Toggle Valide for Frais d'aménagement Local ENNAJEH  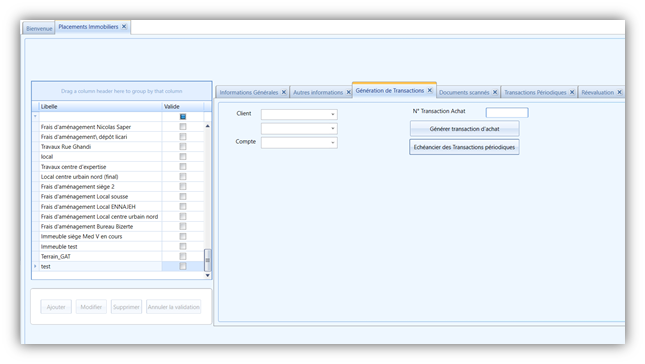(x=183, y=206)
